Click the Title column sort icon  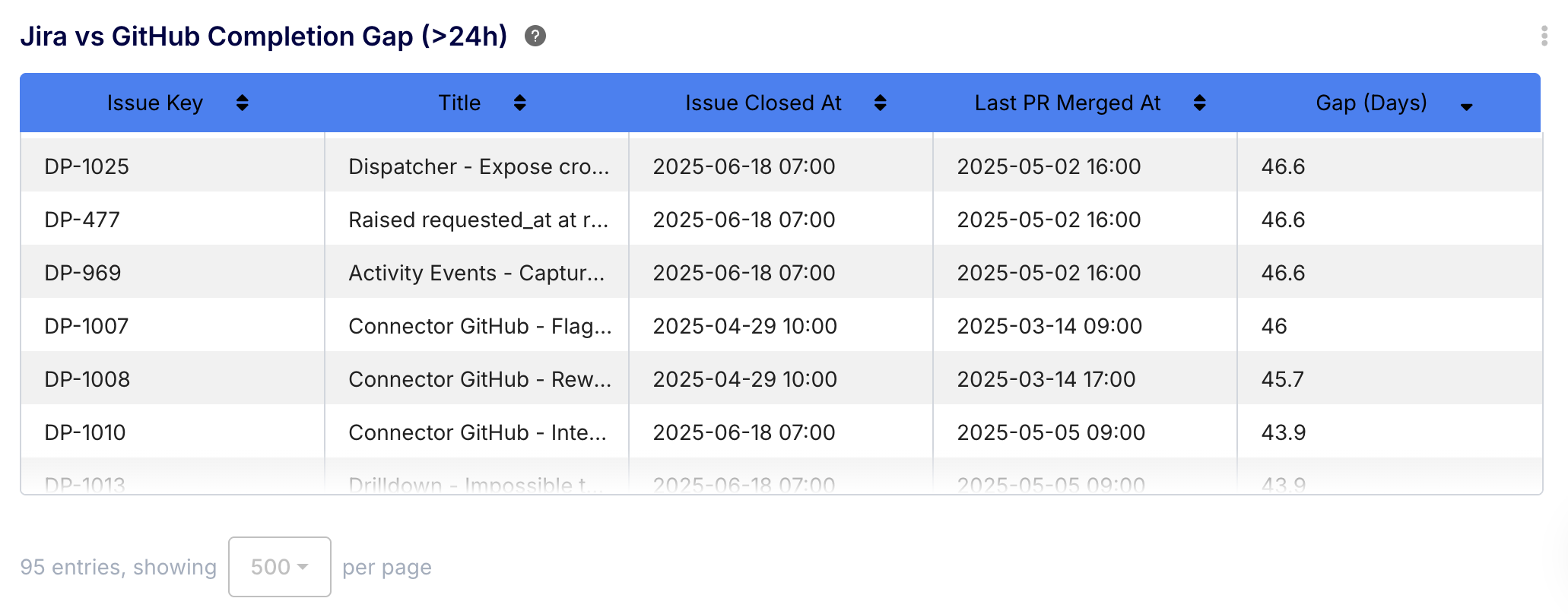(x=519, y=103)
